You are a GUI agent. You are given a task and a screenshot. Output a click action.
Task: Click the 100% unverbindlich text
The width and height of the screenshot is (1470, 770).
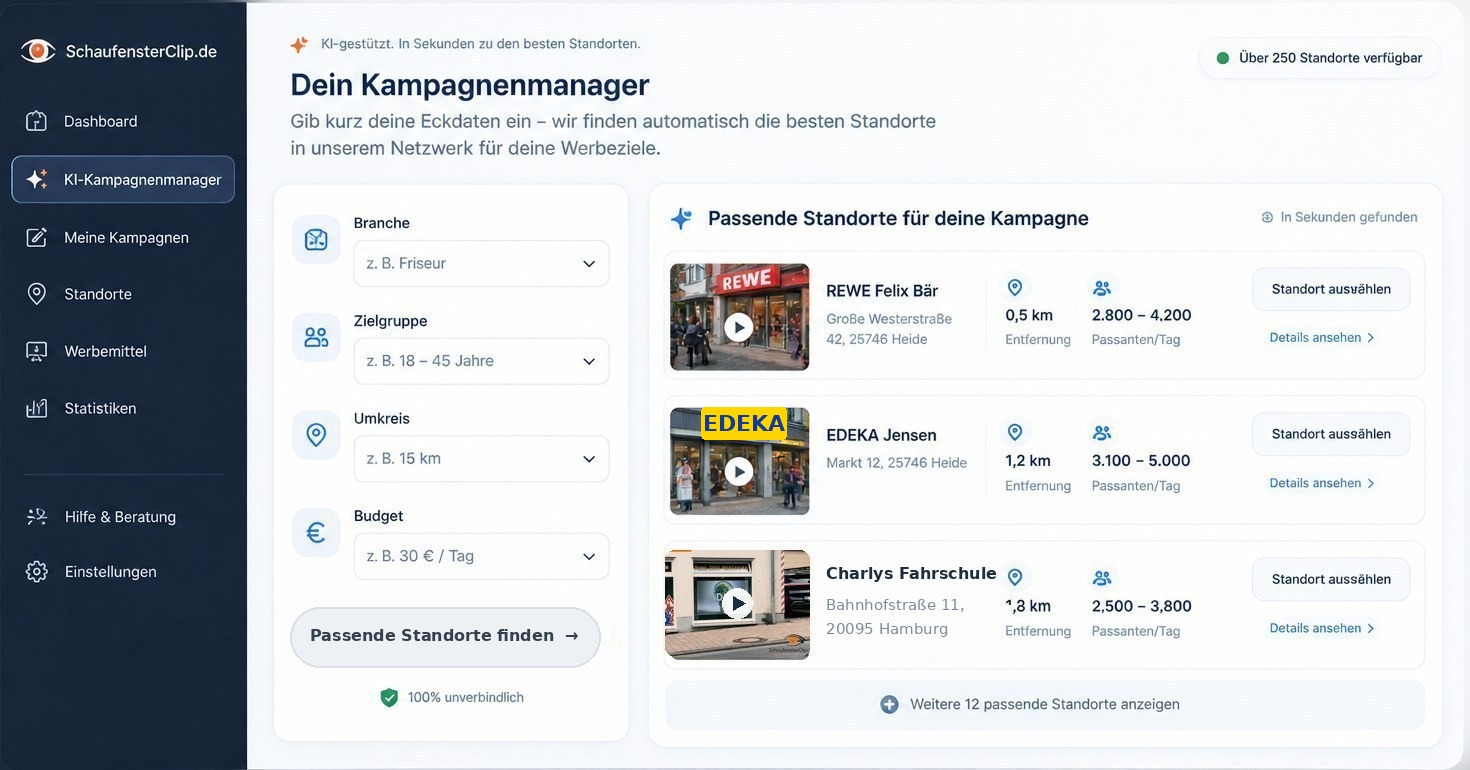click(465, 698)
